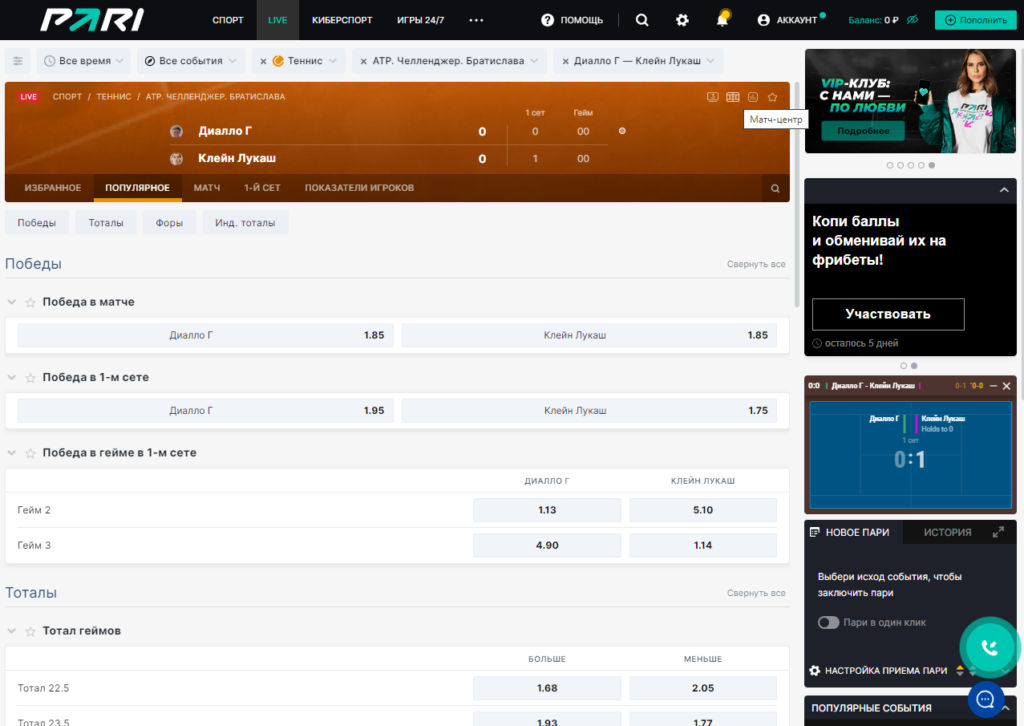Screen dimensions: 1024x726
Task: Open match-center court icon
Action: coord(733,97)
